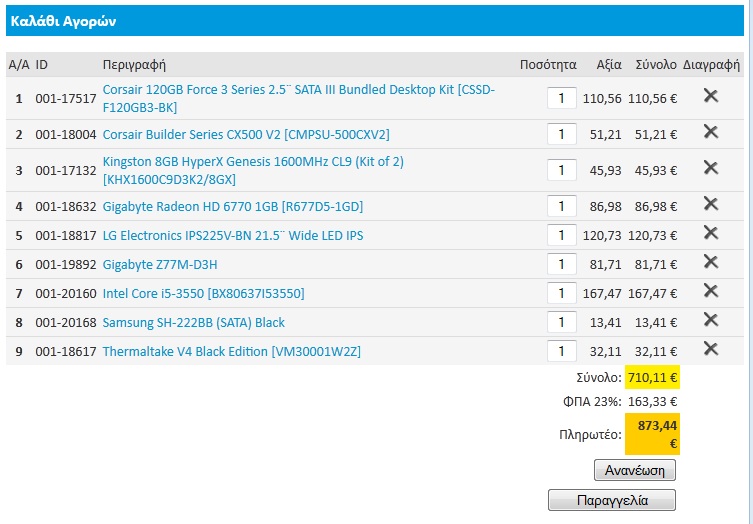This screenshot has width=753, height=524.
Task: Open Kingston 8GB HyperX Genesis product link
Action: point(253,171)
